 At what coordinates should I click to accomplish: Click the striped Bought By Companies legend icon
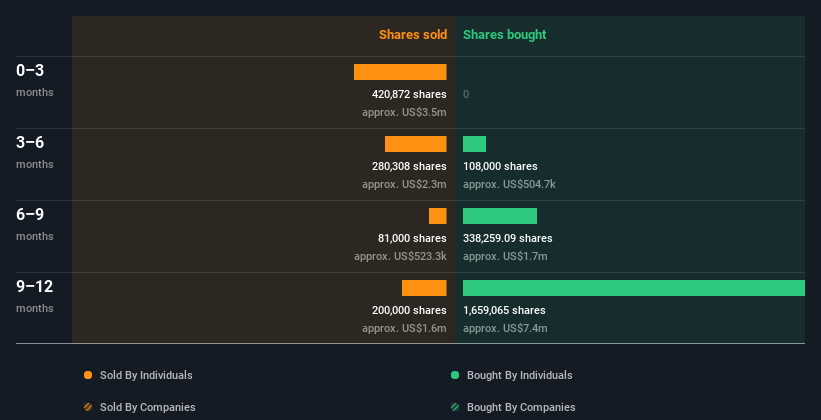(455, 407)
